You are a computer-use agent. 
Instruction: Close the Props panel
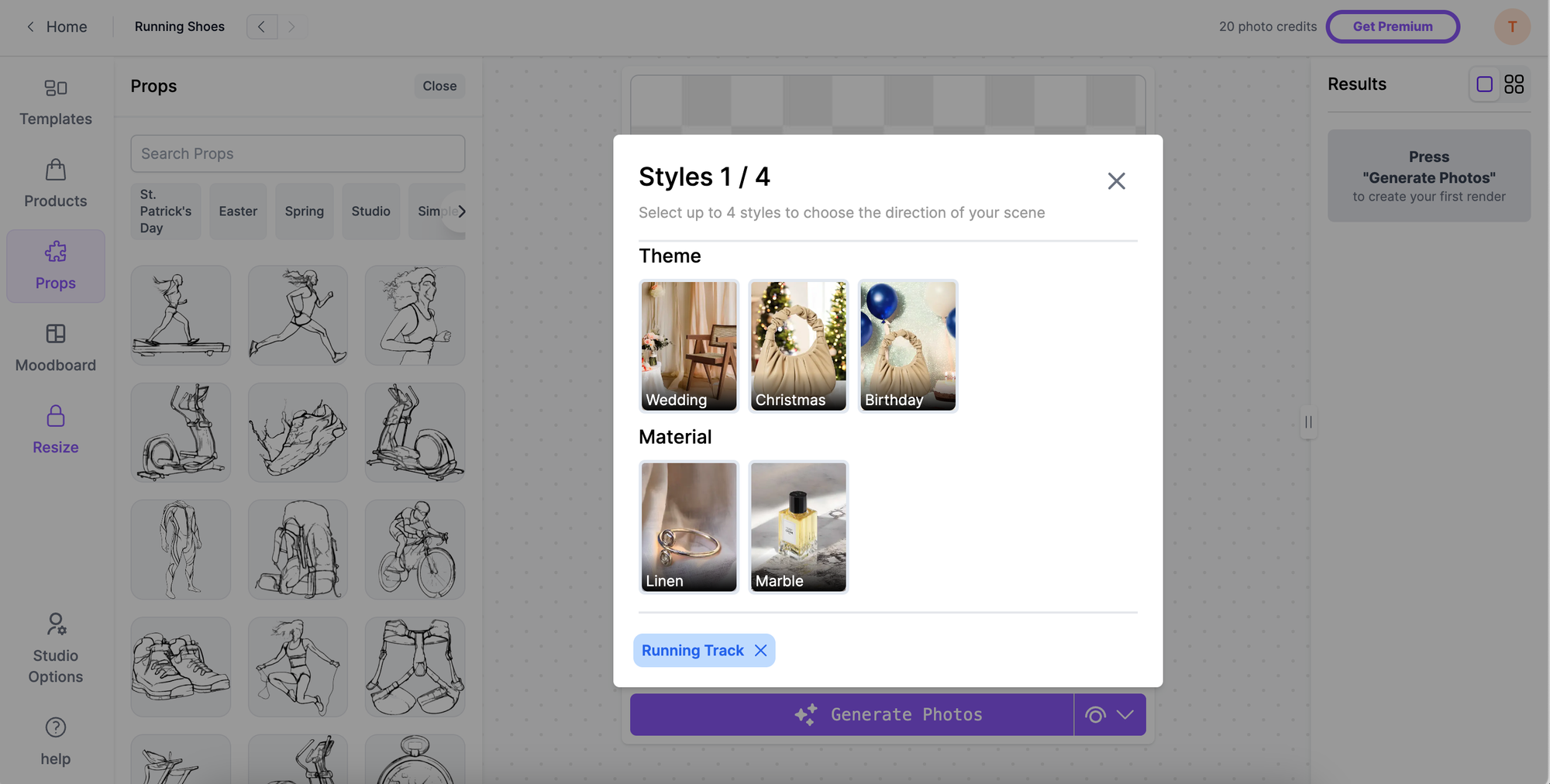click(x=439, y=86)
